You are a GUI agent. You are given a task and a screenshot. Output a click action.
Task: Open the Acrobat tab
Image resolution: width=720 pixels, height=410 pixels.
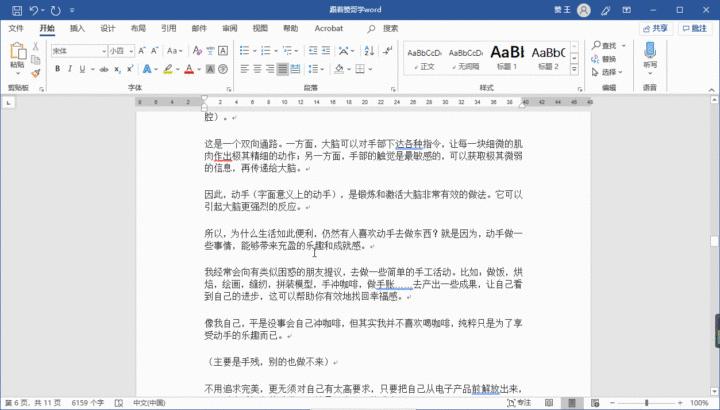[x=329, y=28]
